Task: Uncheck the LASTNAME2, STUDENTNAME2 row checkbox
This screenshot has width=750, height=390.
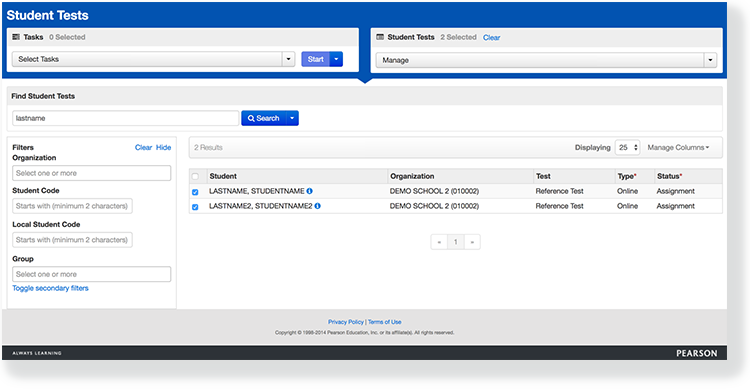Action: [x=195, y=207]
